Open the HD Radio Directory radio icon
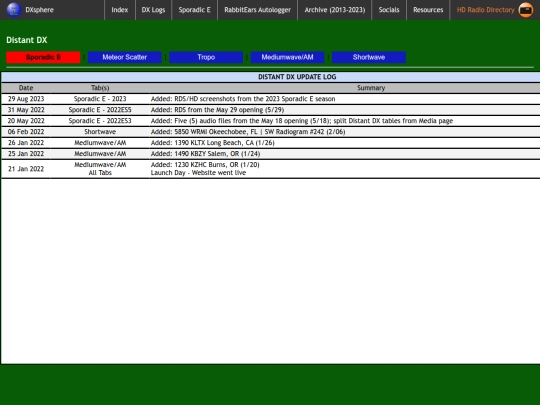Image resolution: width=540 pixels, height=405 pixels. (x=526, y=10)
